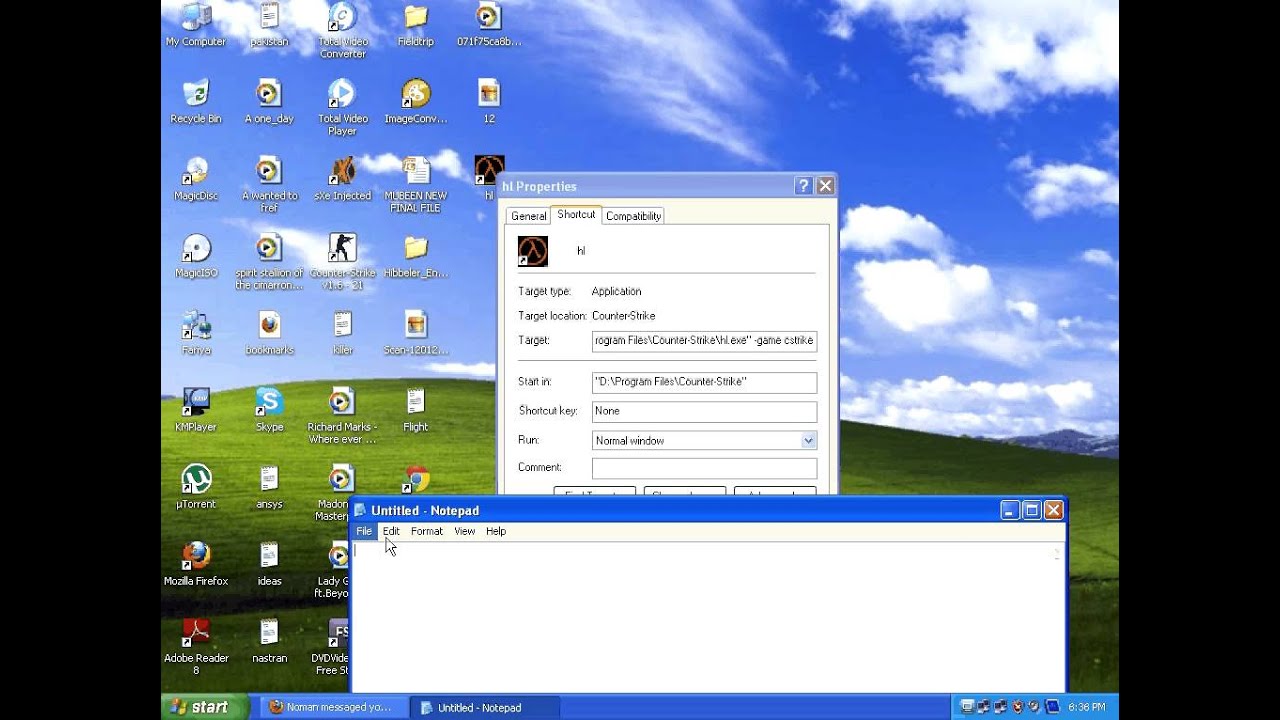The image size is (1280, 720).
Task: Open the Run window style dropdown
Action: tap(808, 440)
